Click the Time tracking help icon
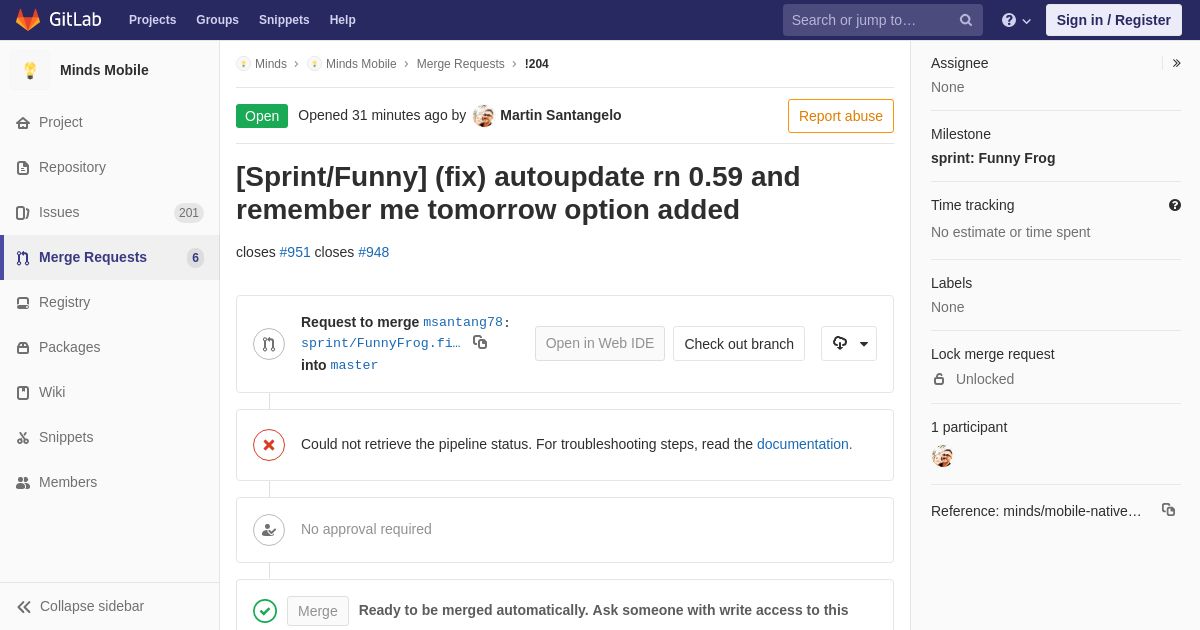The height and width of the screenshot is (630, 1200). (x=1175, y=205)
